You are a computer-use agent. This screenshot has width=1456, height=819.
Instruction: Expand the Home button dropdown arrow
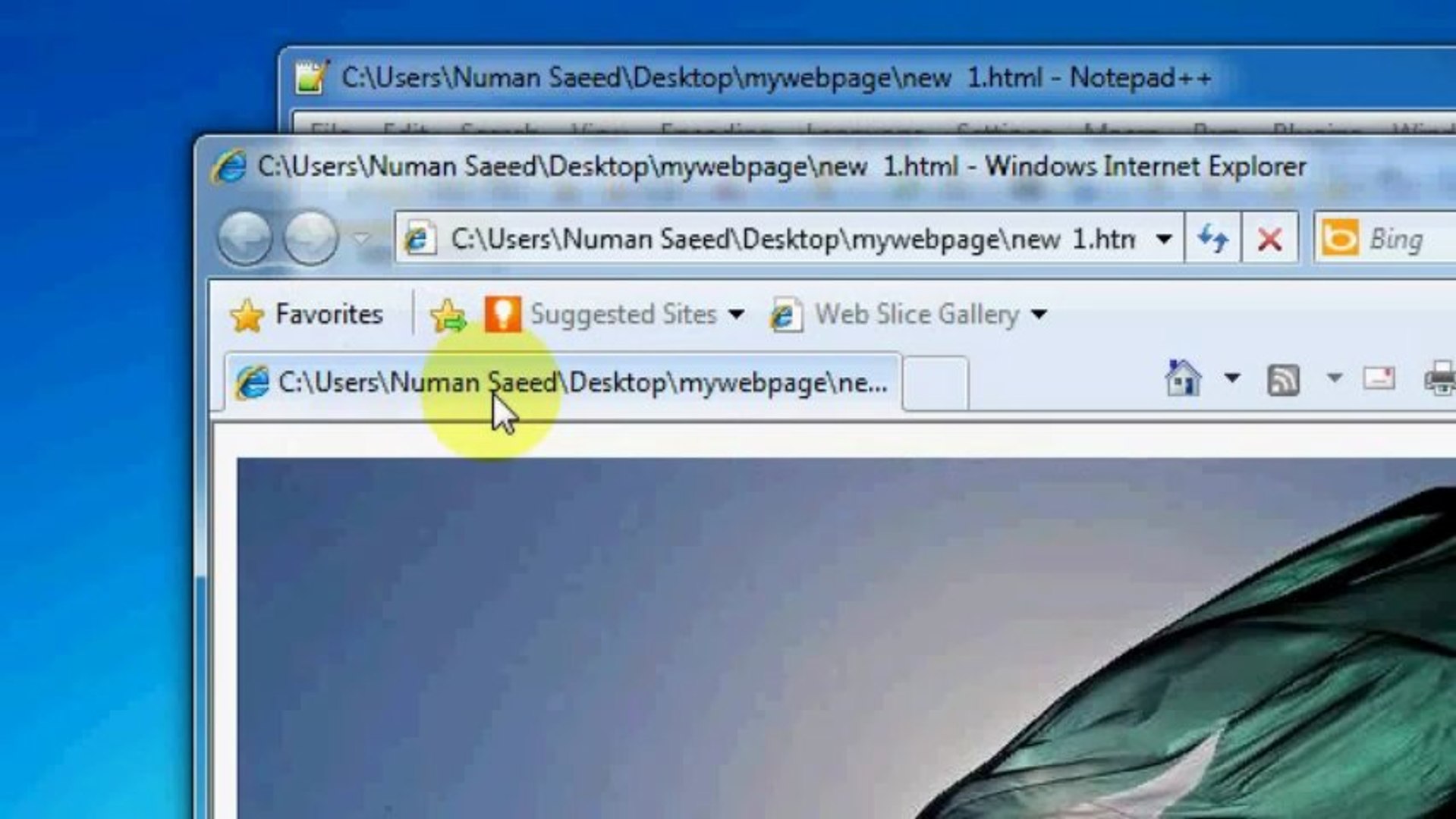(1232, 377)
